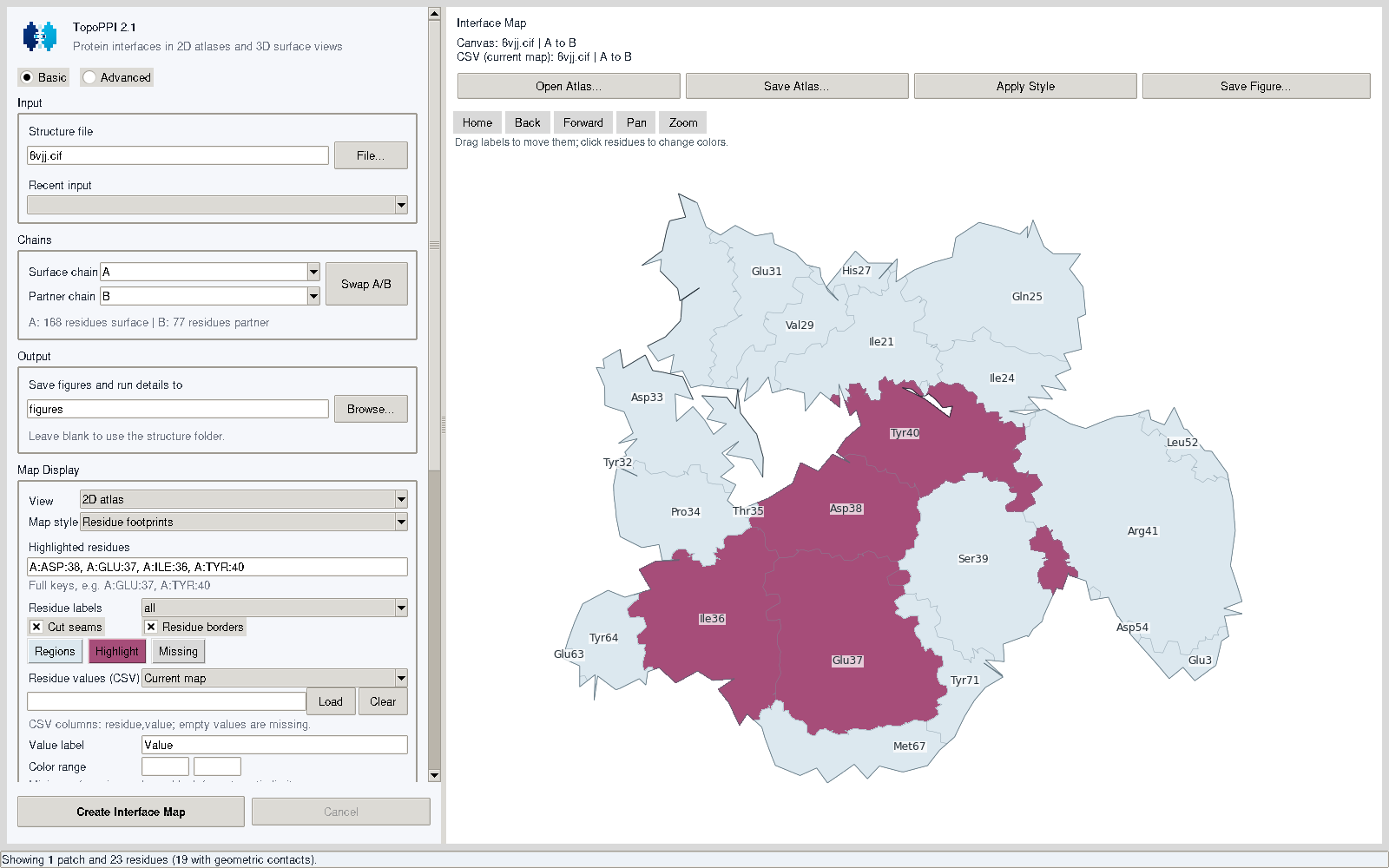The image size is (1389, 868).
Task: Click the Open Atlas... button
Action: [x=569, y=86]
